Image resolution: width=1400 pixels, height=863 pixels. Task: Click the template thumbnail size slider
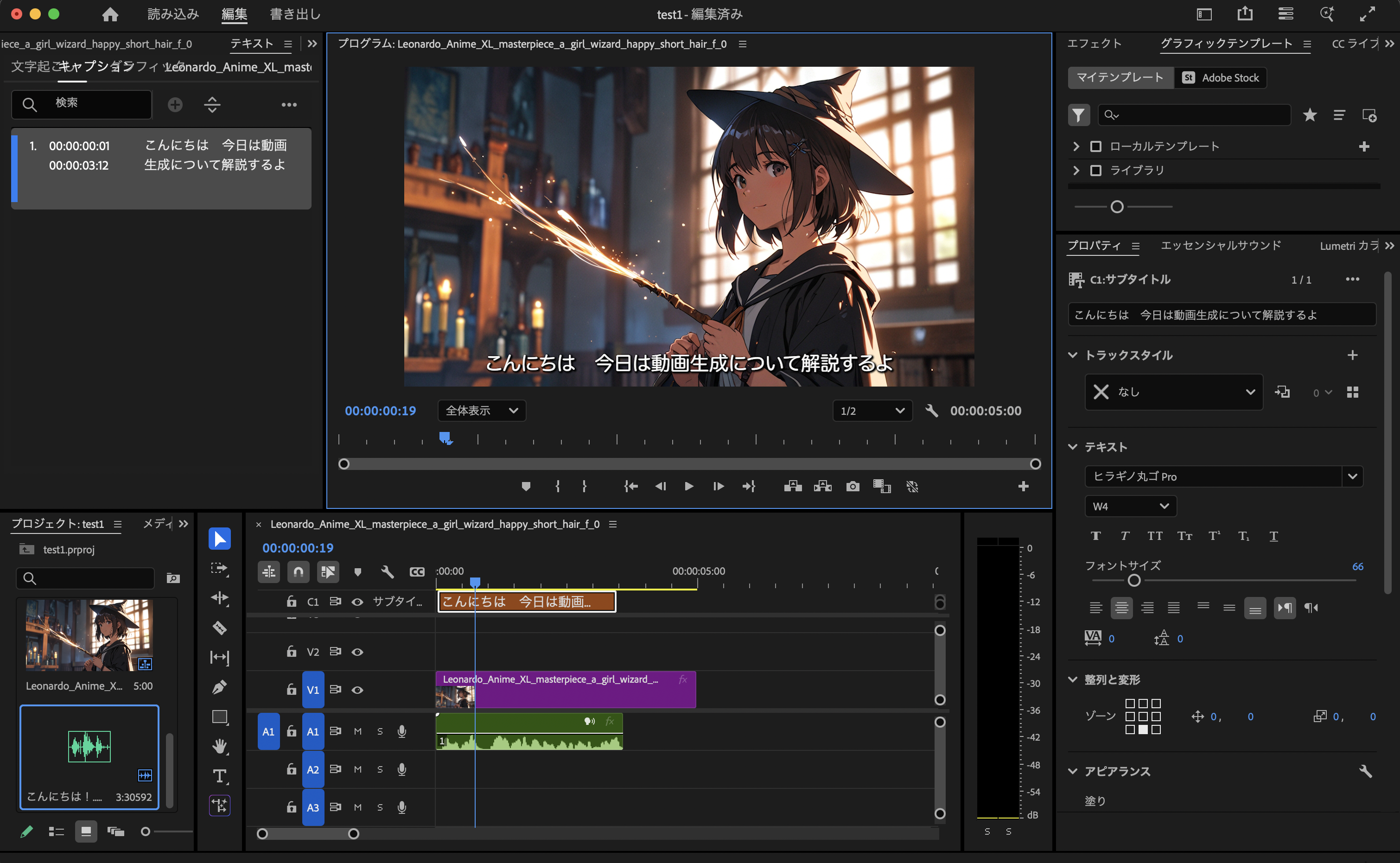click(1117, 207)
